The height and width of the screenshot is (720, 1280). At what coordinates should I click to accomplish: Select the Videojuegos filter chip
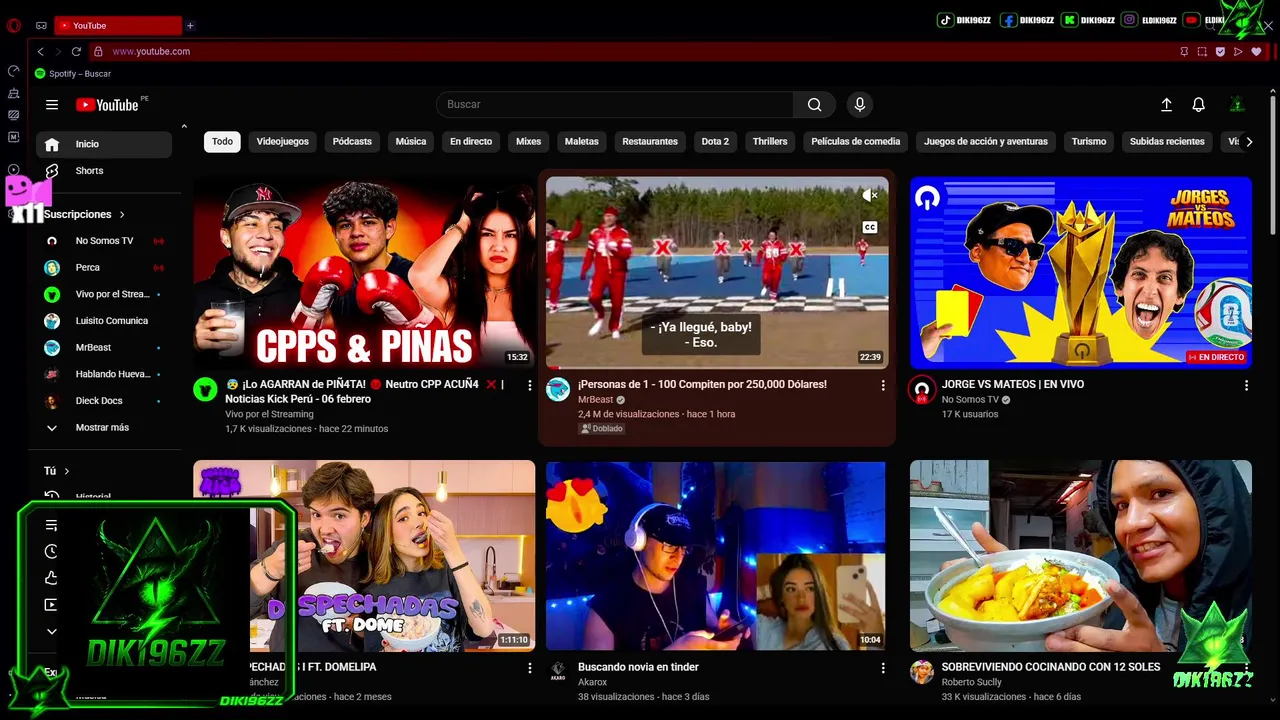click(x=283, y=142)
